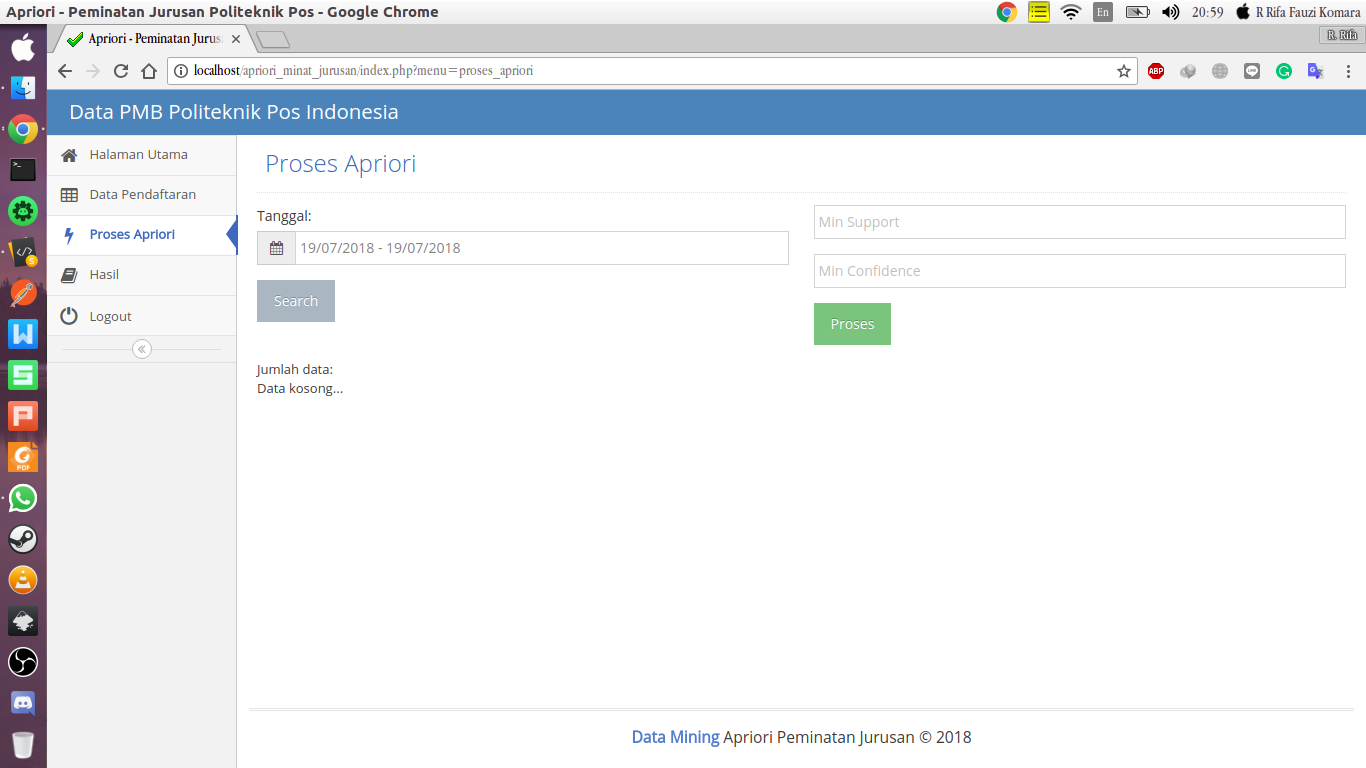Open Data Pendaftaran menu item
The width and height of the screenshot is (1366, 768).
coord(141,195)
